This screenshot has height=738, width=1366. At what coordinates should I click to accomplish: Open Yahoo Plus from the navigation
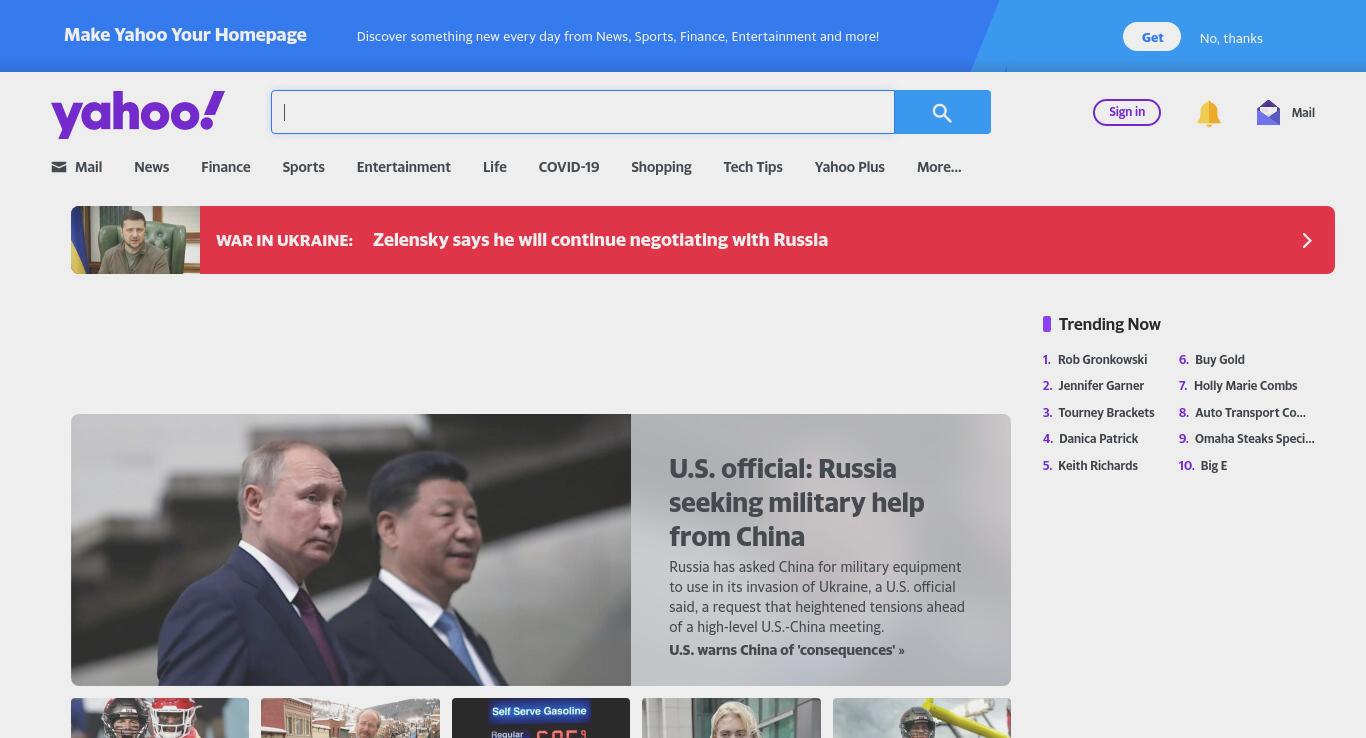coord(850,167)
